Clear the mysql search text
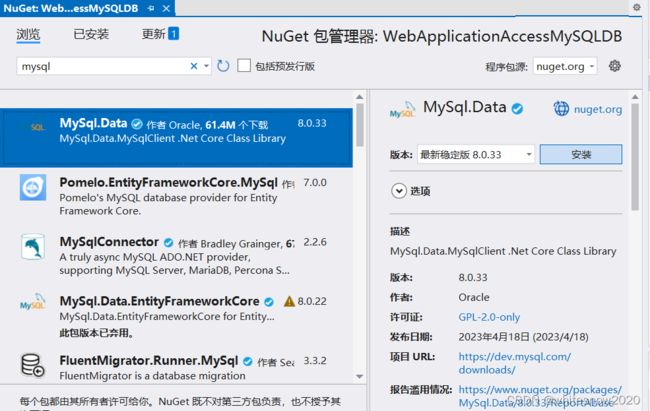The height and width of the screenshot is (411, 650). click(194, 66)
